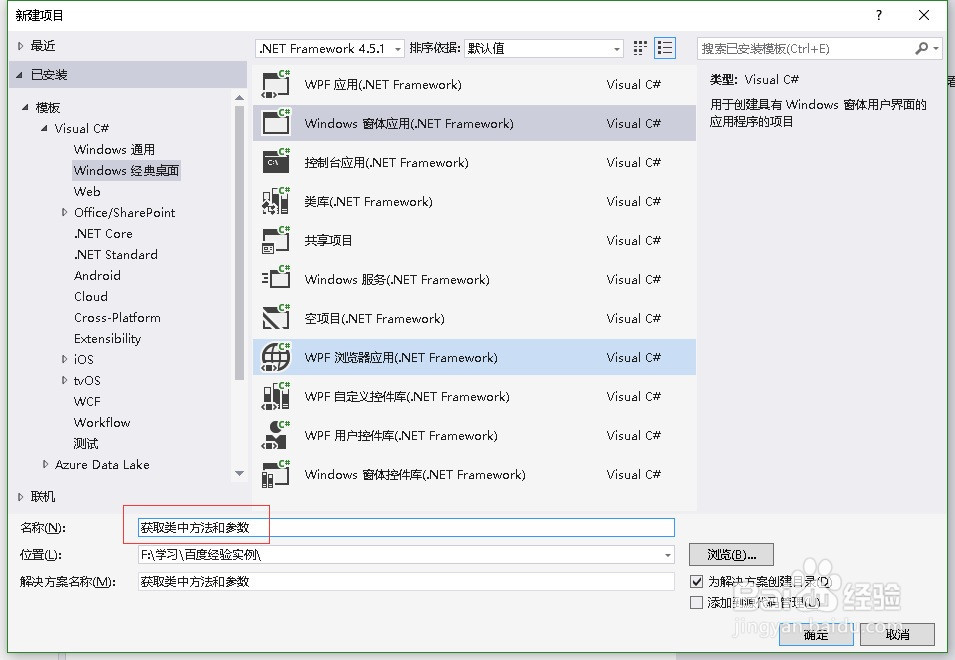The width and height of the screenshot is (955, 660).
Task: Collapse the Visual C# tree node
Action: pyautogui.click(x=44, y=128)
